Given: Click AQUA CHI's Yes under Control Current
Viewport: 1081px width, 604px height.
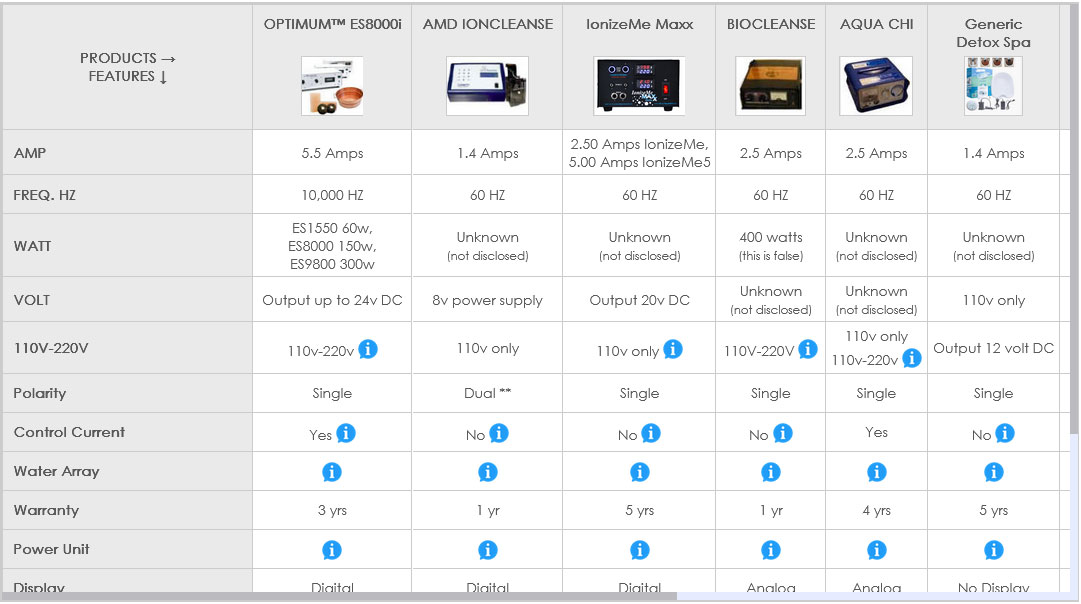Looking at the screenshot, I should click(x=876, y=432).
